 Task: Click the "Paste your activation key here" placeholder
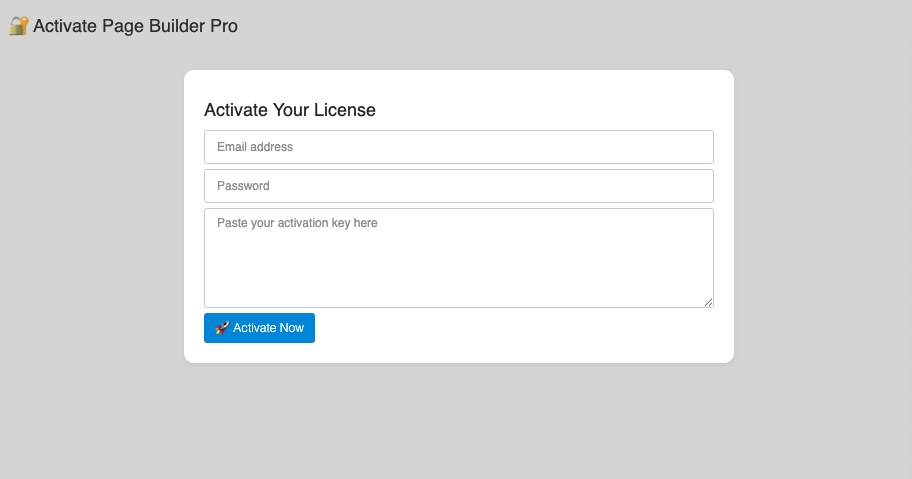point(297,223)
